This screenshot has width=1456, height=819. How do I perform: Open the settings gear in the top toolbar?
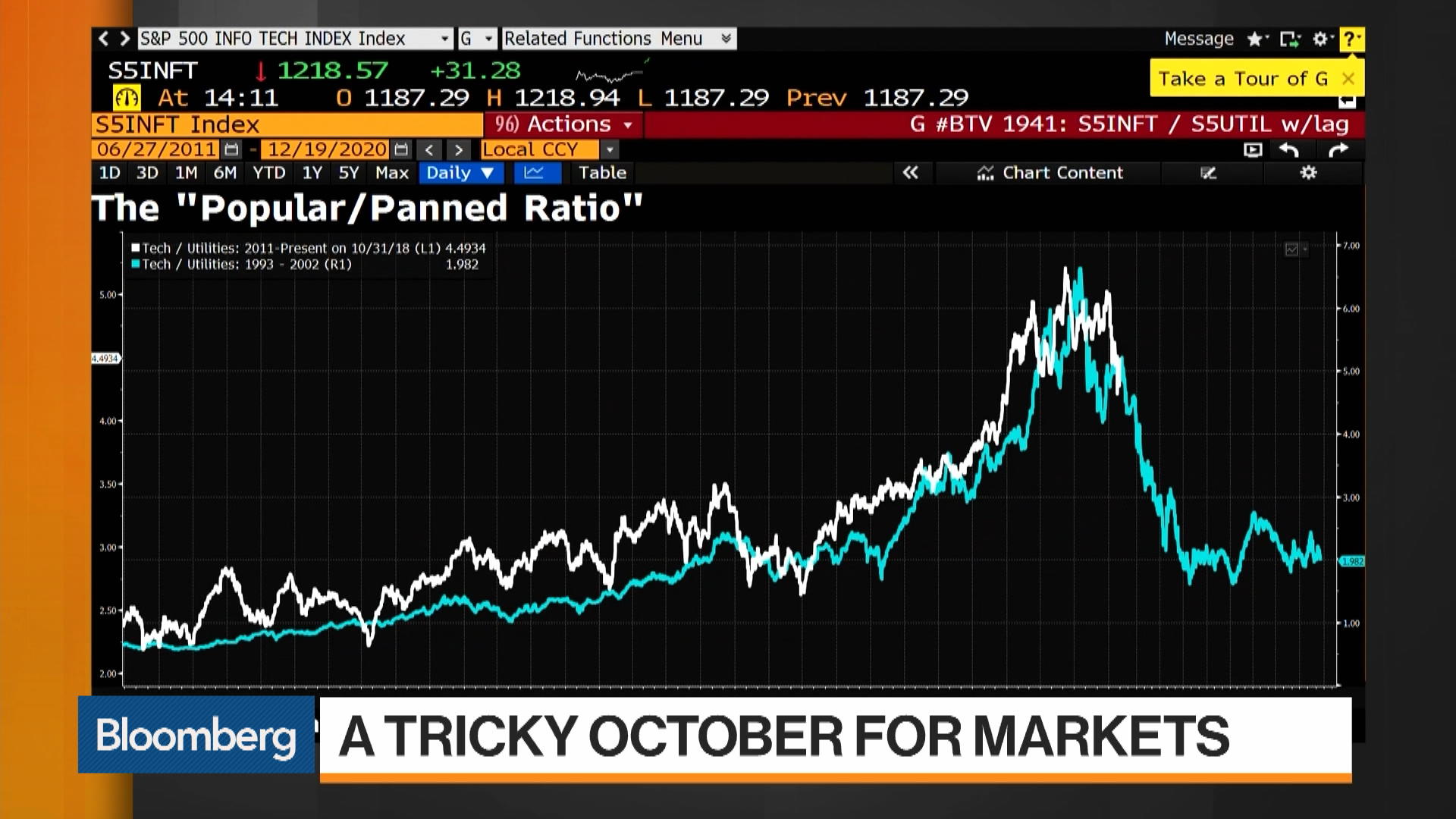(x=1320, y=38)
